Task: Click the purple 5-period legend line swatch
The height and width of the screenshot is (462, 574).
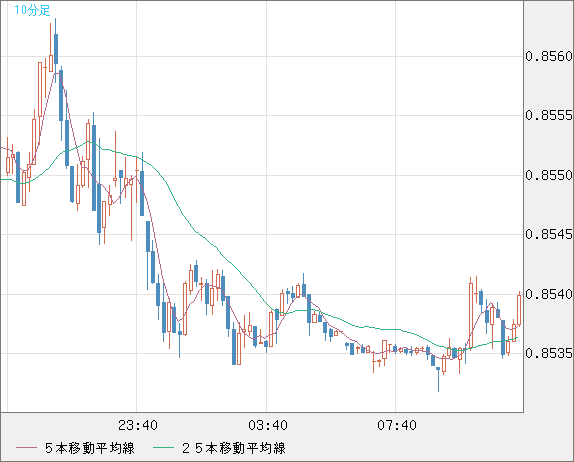Action: 26,448
